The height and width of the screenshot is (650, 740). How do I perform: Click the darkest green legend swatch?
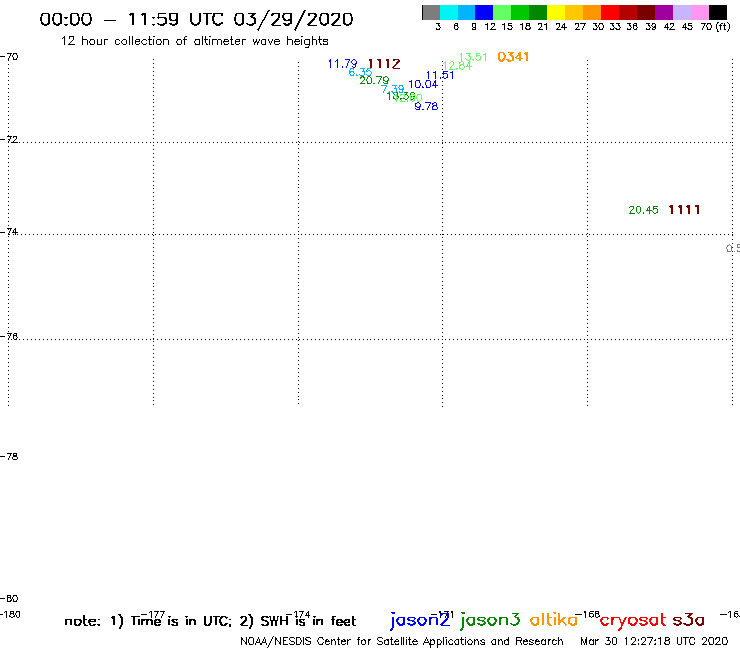(x=538, y=12)
